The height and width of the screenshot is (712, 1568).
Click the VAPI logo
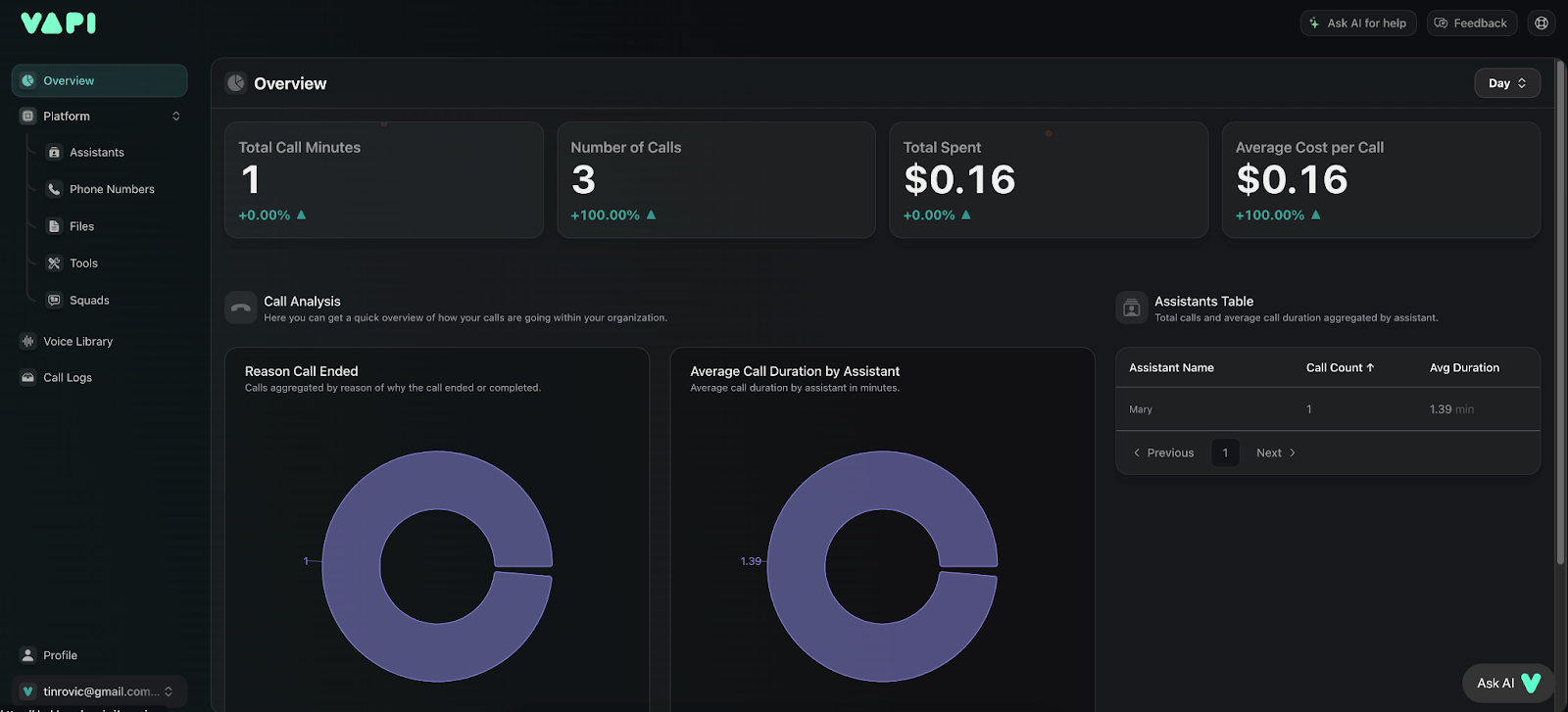tap(58, 23)
